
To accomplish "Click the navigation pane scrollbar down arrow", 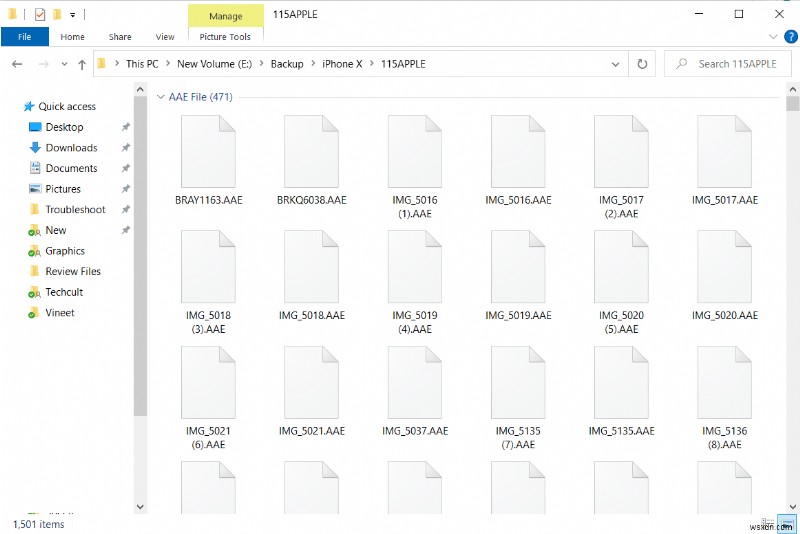I will tap(140, 507).
